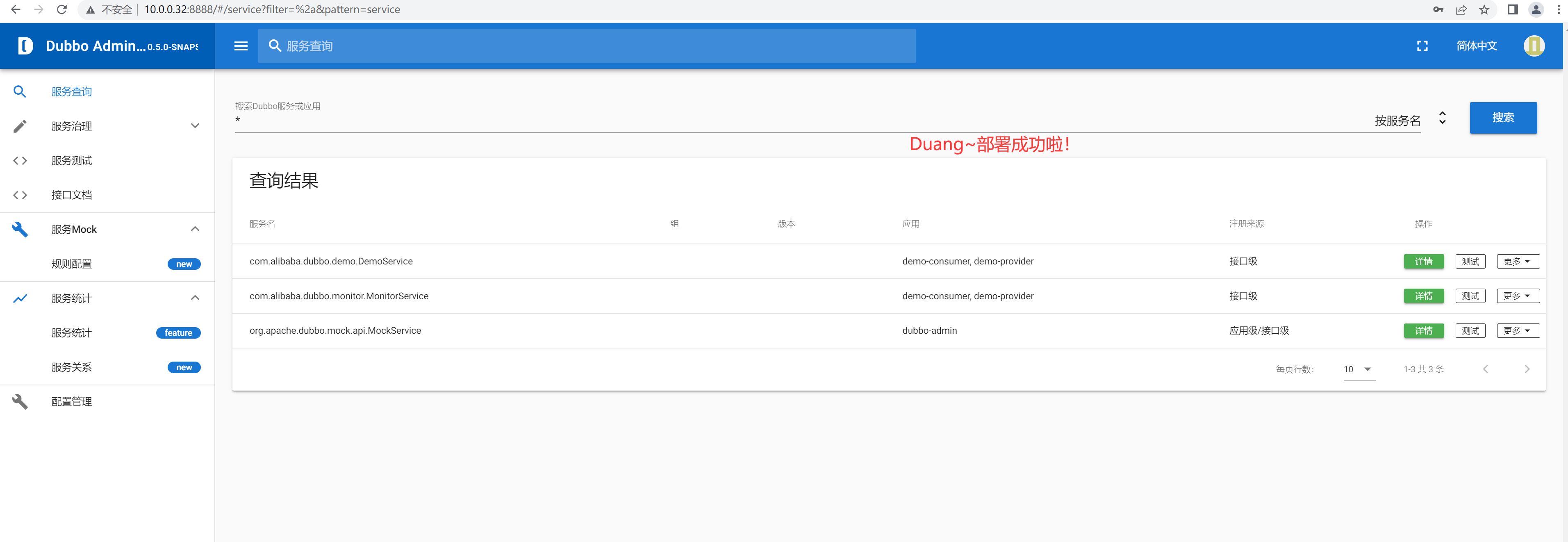The height and width of the screenshot is (542, 1568).
Task: Open 服务查询 in sidebar
Action: [x=71, y=91]
